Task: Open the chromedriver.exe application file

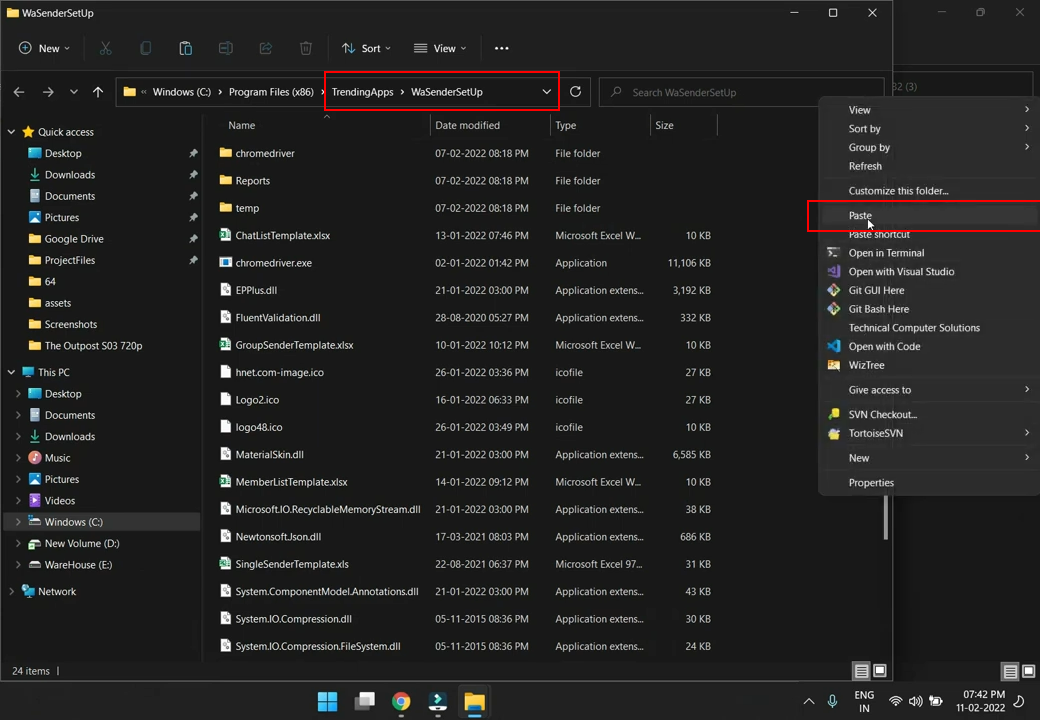Action: pos(273,263)
